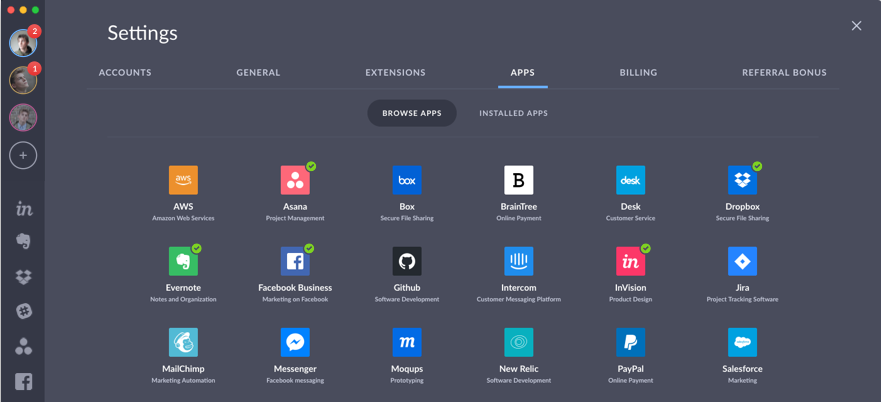Open the Box app icon
This screenshot has height=402, width=881.
(x=407, y=180)
